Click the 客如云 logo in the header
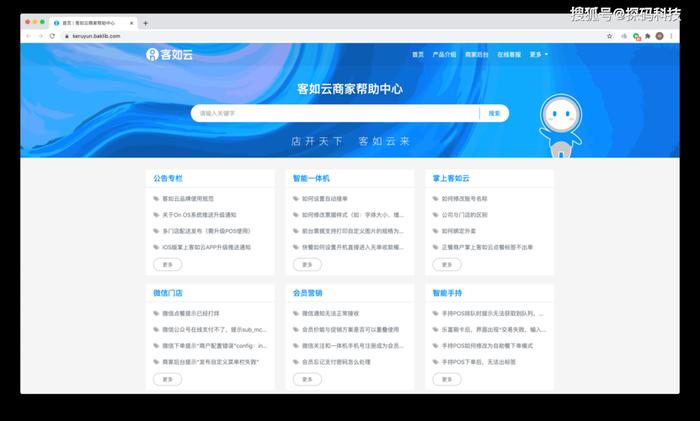This screenshot has height=421, width=700. coord(169,54)
